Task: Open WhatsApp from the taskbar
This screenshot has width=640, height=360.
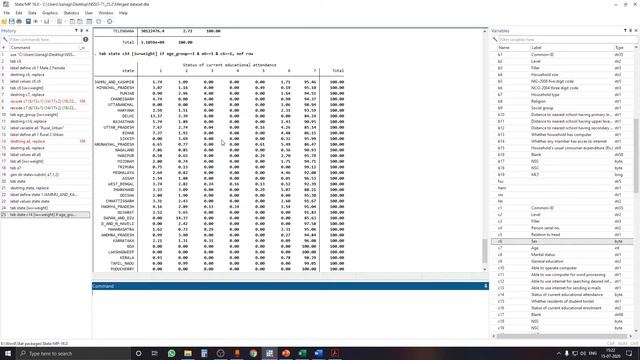Action: 171,353
